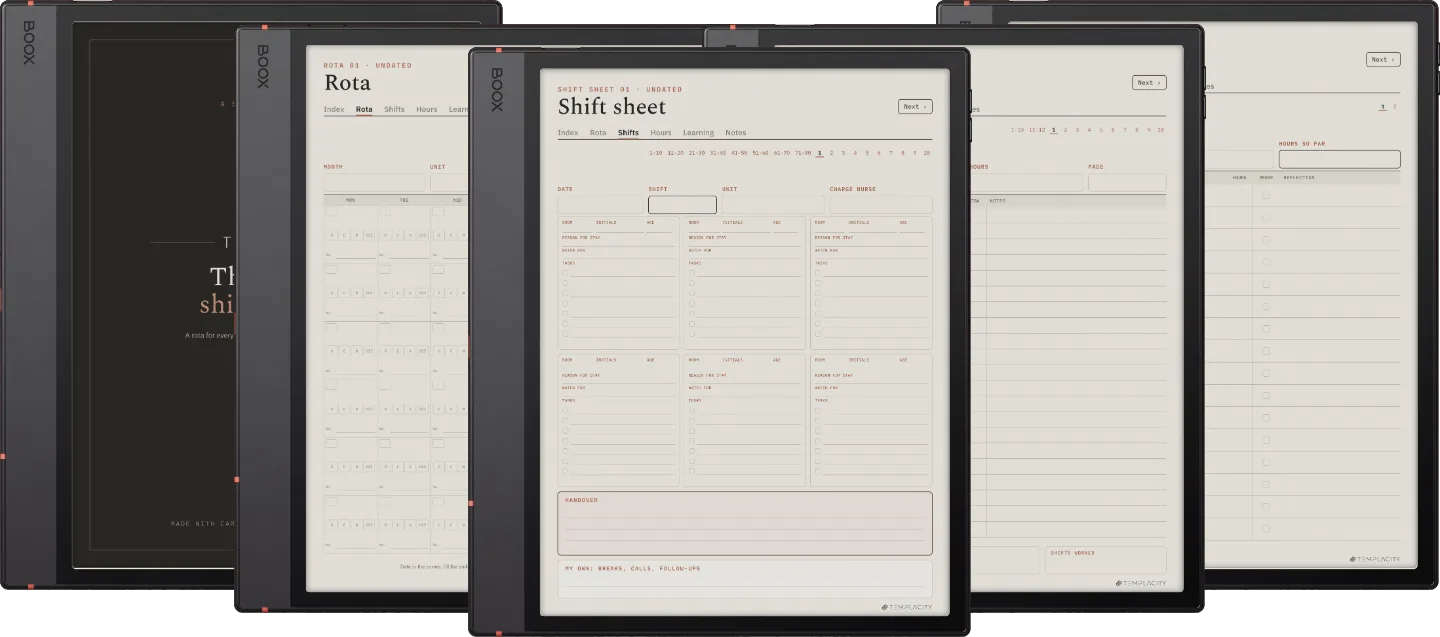Go to hours log page 2
1440x637 pixels.
click(x=1066, y=130)
